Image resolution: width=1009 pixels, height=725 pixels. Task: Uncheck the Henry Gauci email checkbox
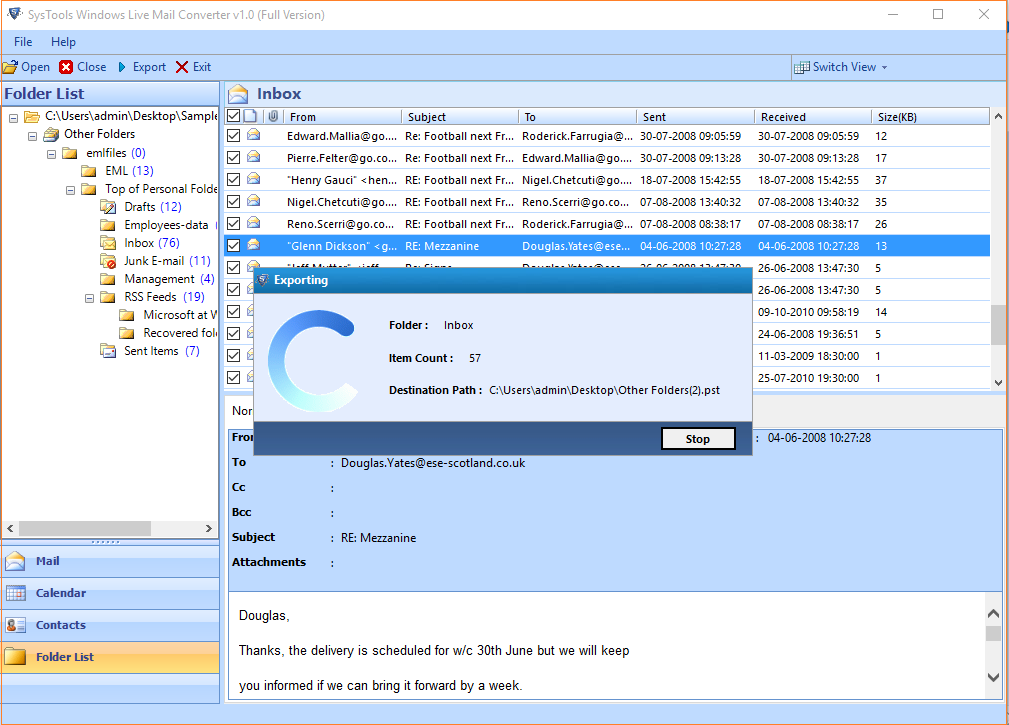pyautogui.click(x=234, y=179)
